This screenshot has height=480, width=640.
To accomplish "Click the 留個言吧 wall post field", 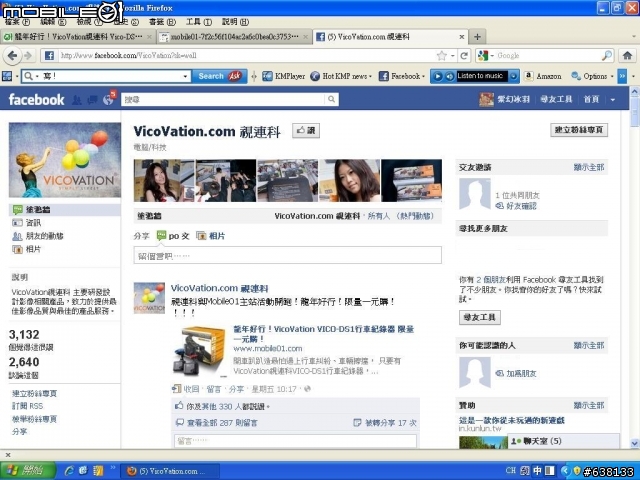I will click(287, 256).
